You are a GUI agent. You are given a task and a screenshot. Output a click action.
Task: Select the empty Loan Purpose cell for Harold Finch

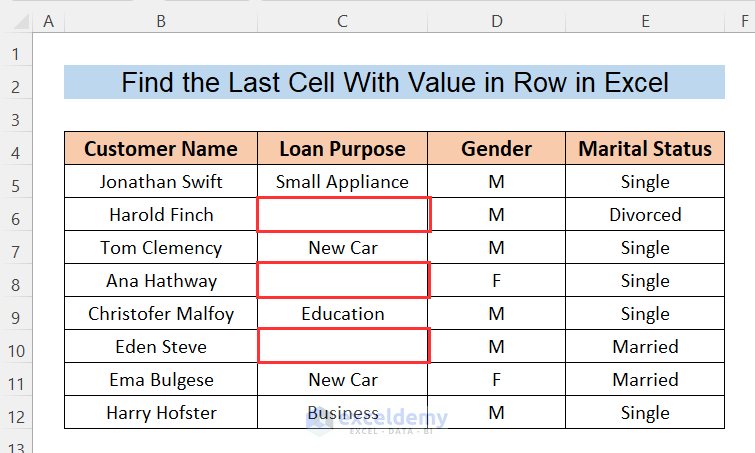343,215
